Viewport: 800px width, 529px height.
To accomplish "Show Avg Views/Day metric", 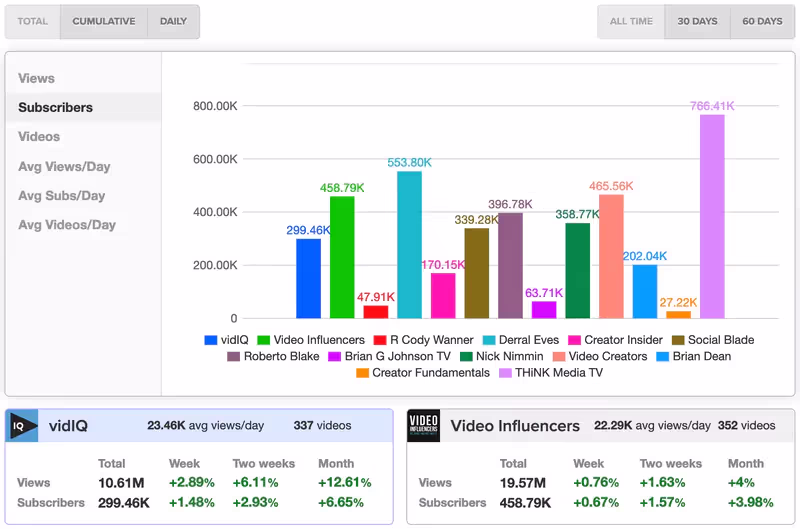I will [x=83, y=166].
